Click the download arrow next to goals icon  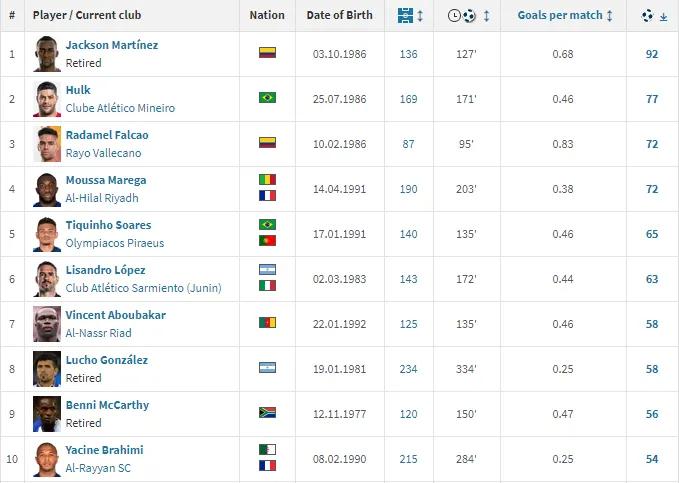(663, 17)
